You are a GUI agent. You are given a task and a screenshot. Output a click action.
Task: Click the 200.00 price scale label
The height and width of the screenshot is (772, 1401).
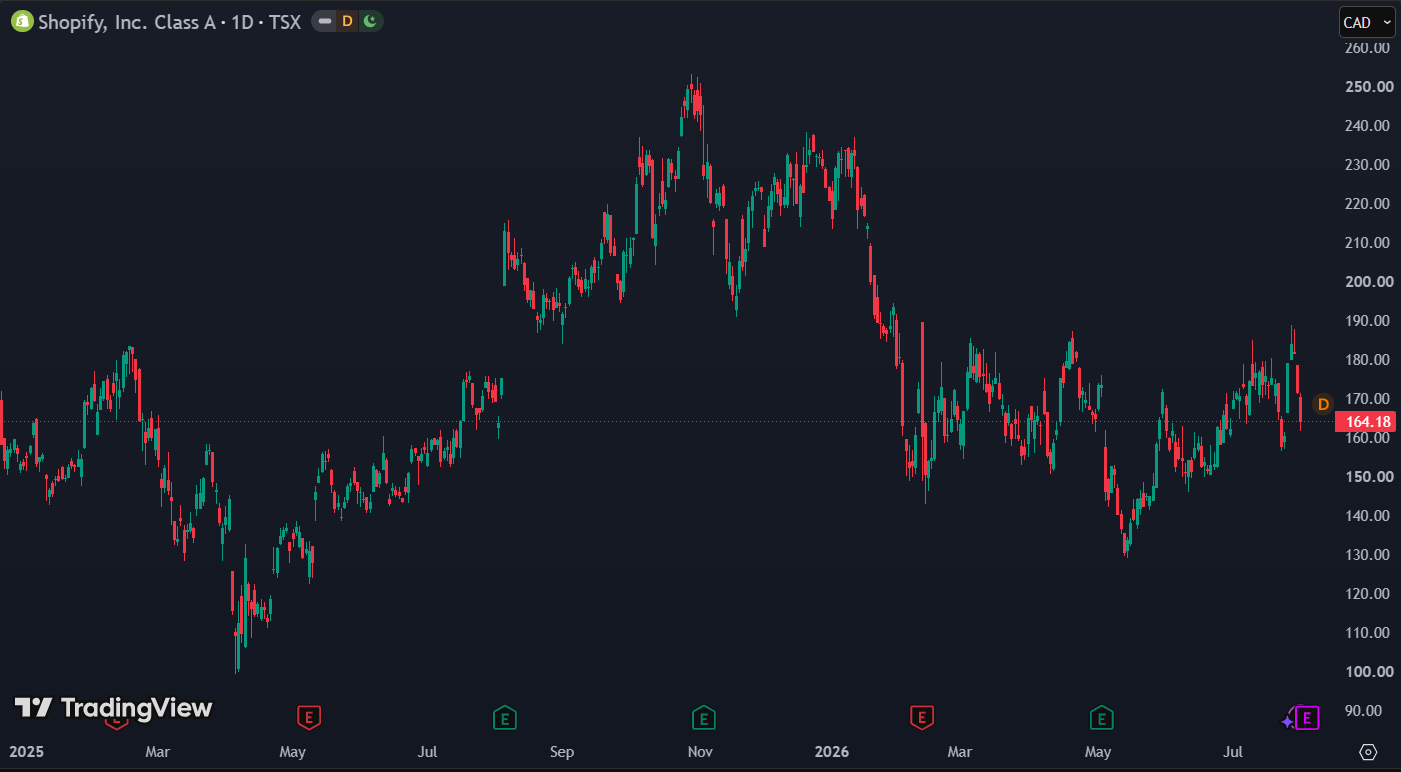click(x=1369, y=281)
